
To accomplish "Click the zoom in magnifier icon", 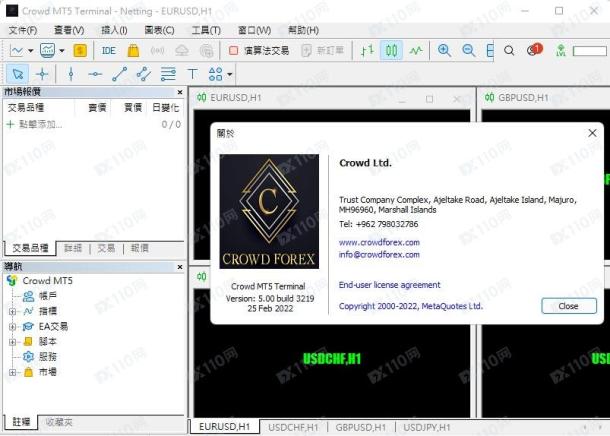I will [445, 50].
